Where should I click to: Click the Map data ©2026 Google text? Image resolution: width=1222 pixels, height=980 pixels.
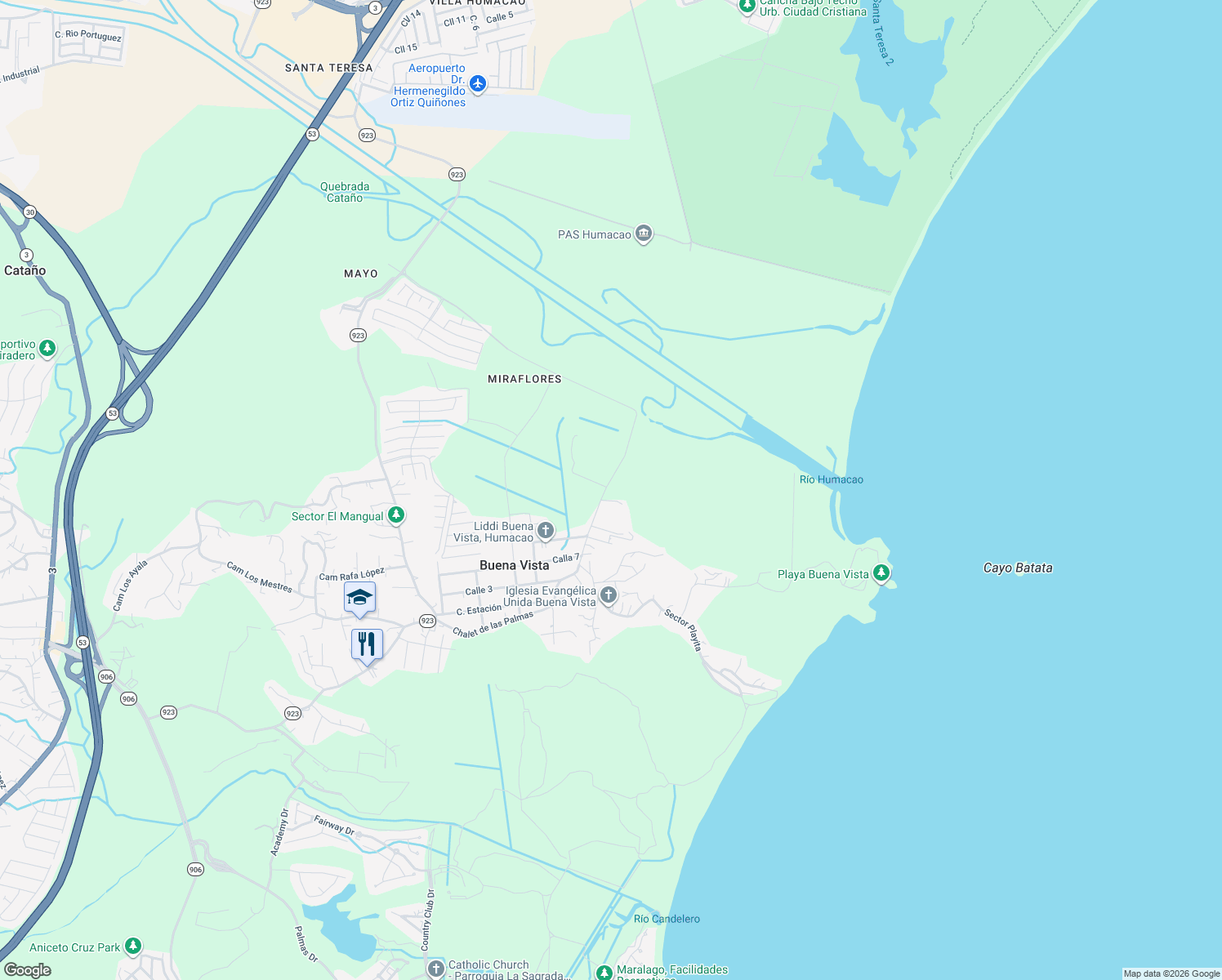(1171, 973)
